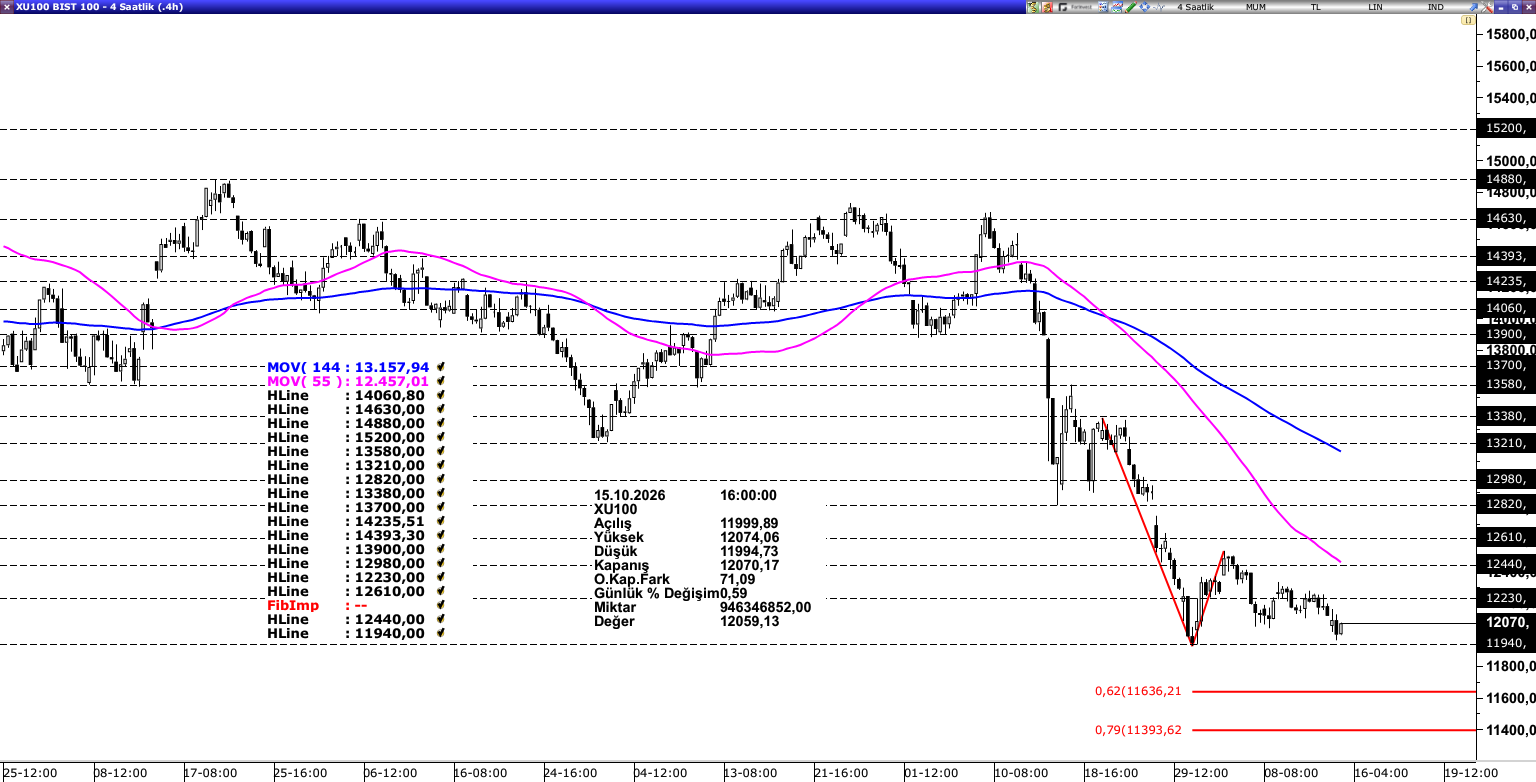Click the XU100 BIST 100 window title
Image resolution: width=1536 pixels, height=782 pixels.
point(98,7)
